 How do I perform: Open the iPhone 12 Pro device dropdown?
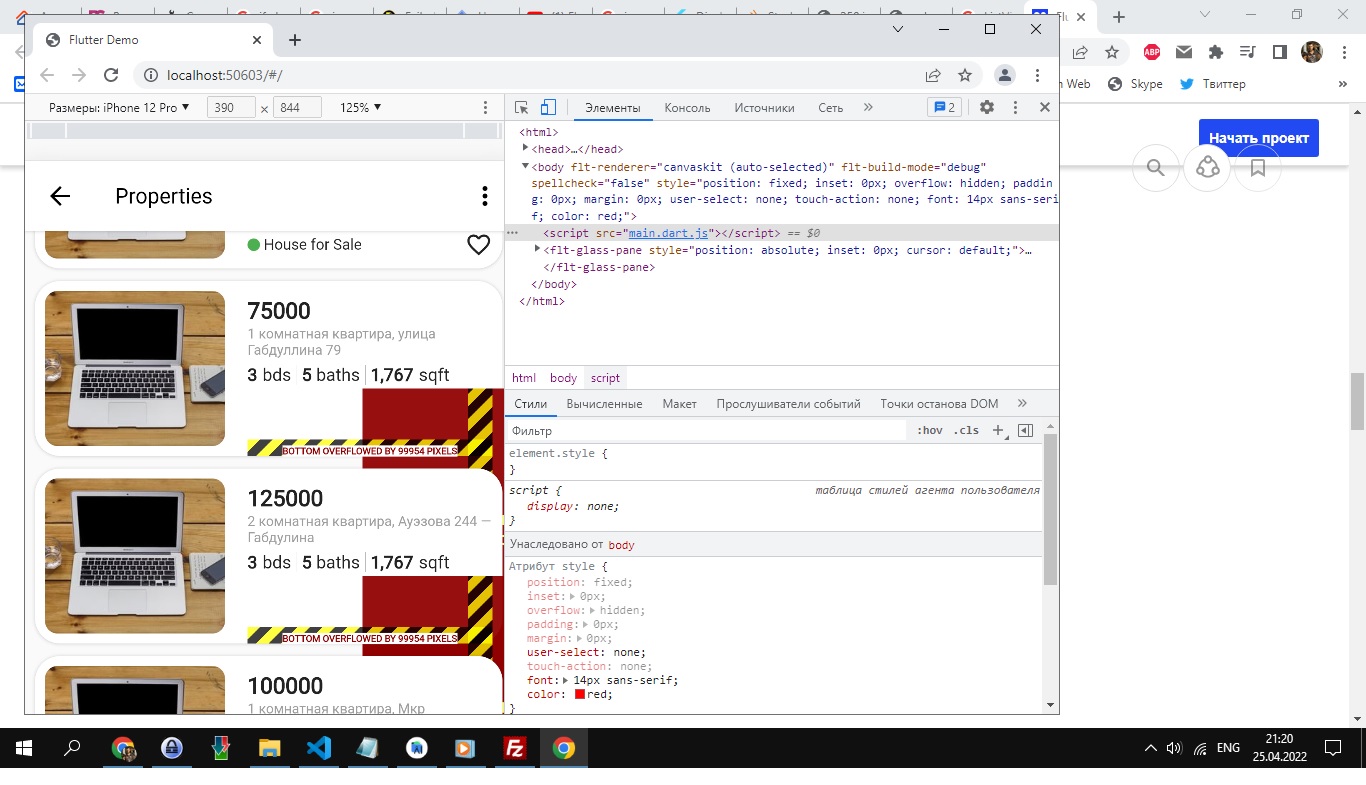tap(119, 107)
